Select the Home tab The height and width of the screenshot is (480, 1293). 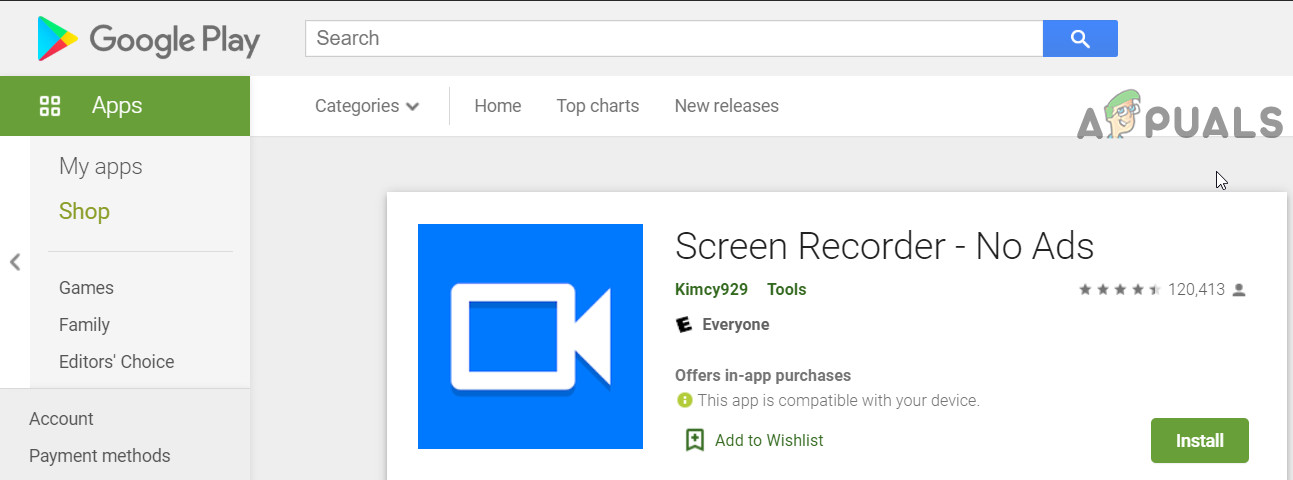click(498, 106)
